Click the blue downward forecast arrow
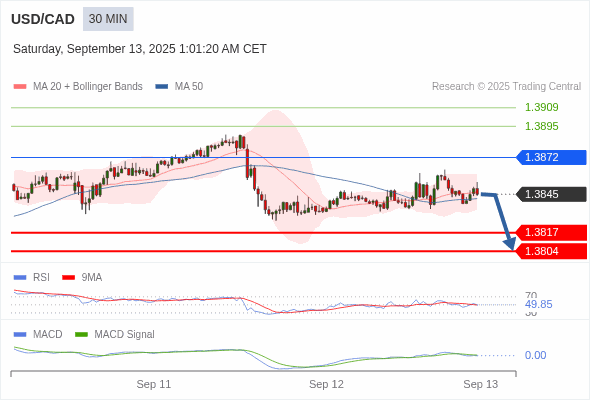The height and width of the screenshot is (400, 590). point(500,220)
